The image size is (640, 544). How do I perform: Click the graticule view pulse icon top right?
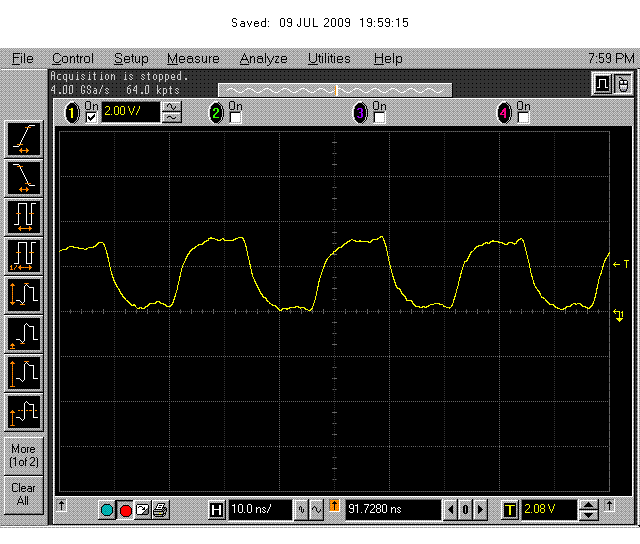(x=602, y=84)
